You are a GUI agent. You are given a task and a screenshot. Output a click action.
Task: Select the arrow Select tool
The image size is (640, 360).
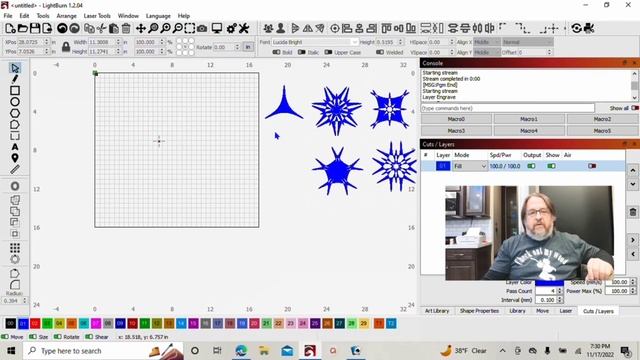point(15,68)
